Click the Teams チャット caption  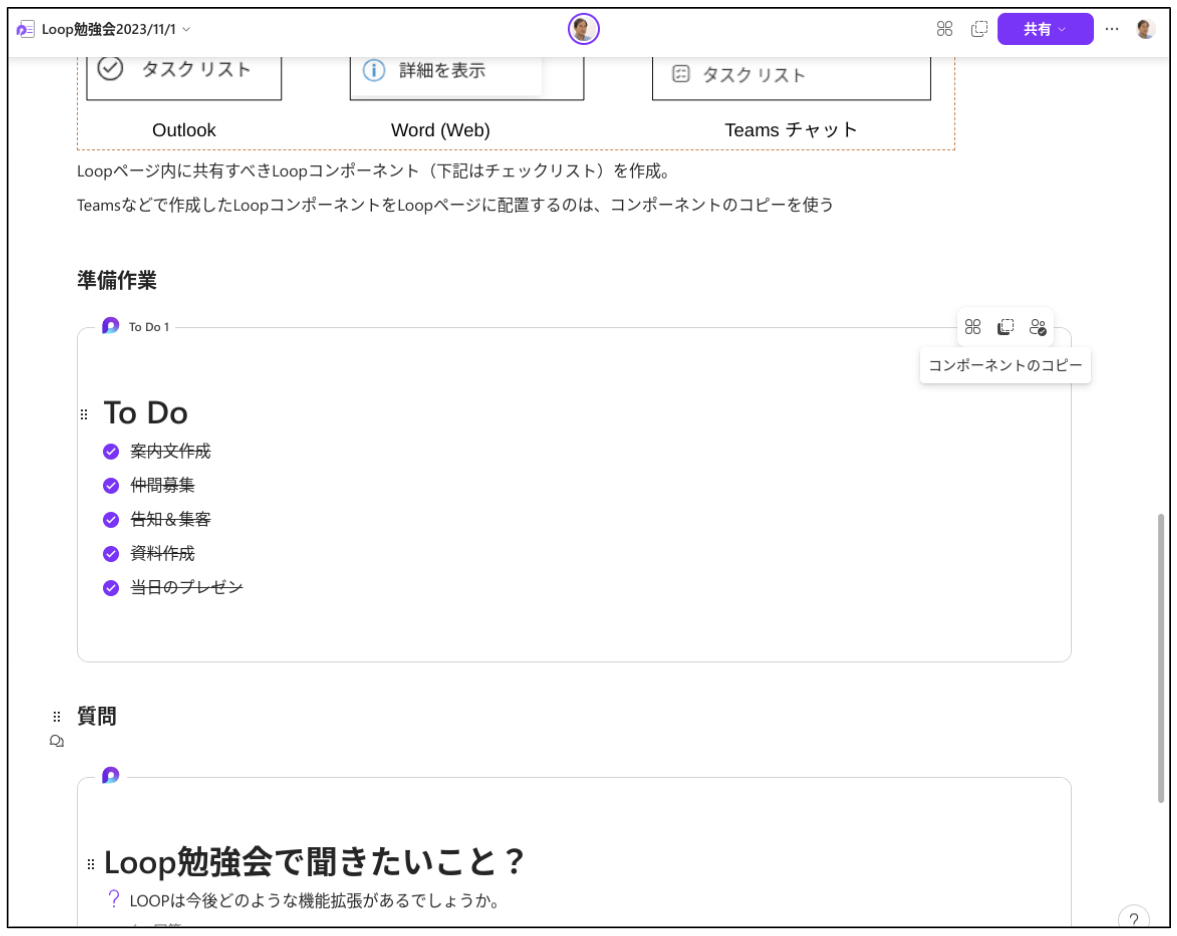pyautogui.click(x=790, y=130)
